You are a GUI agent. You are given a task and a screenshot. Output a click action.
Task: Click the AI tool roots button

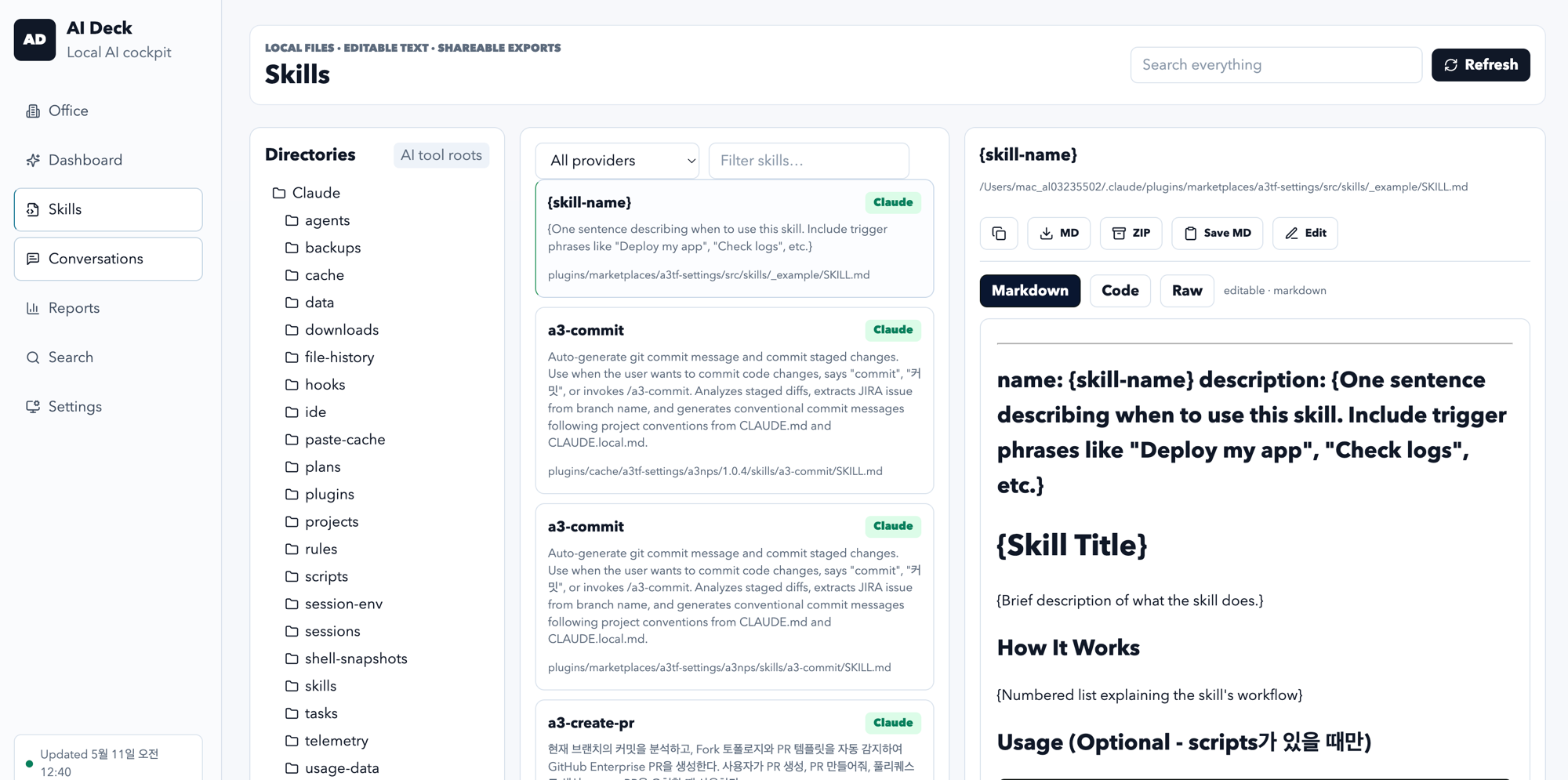pos(441,155)
